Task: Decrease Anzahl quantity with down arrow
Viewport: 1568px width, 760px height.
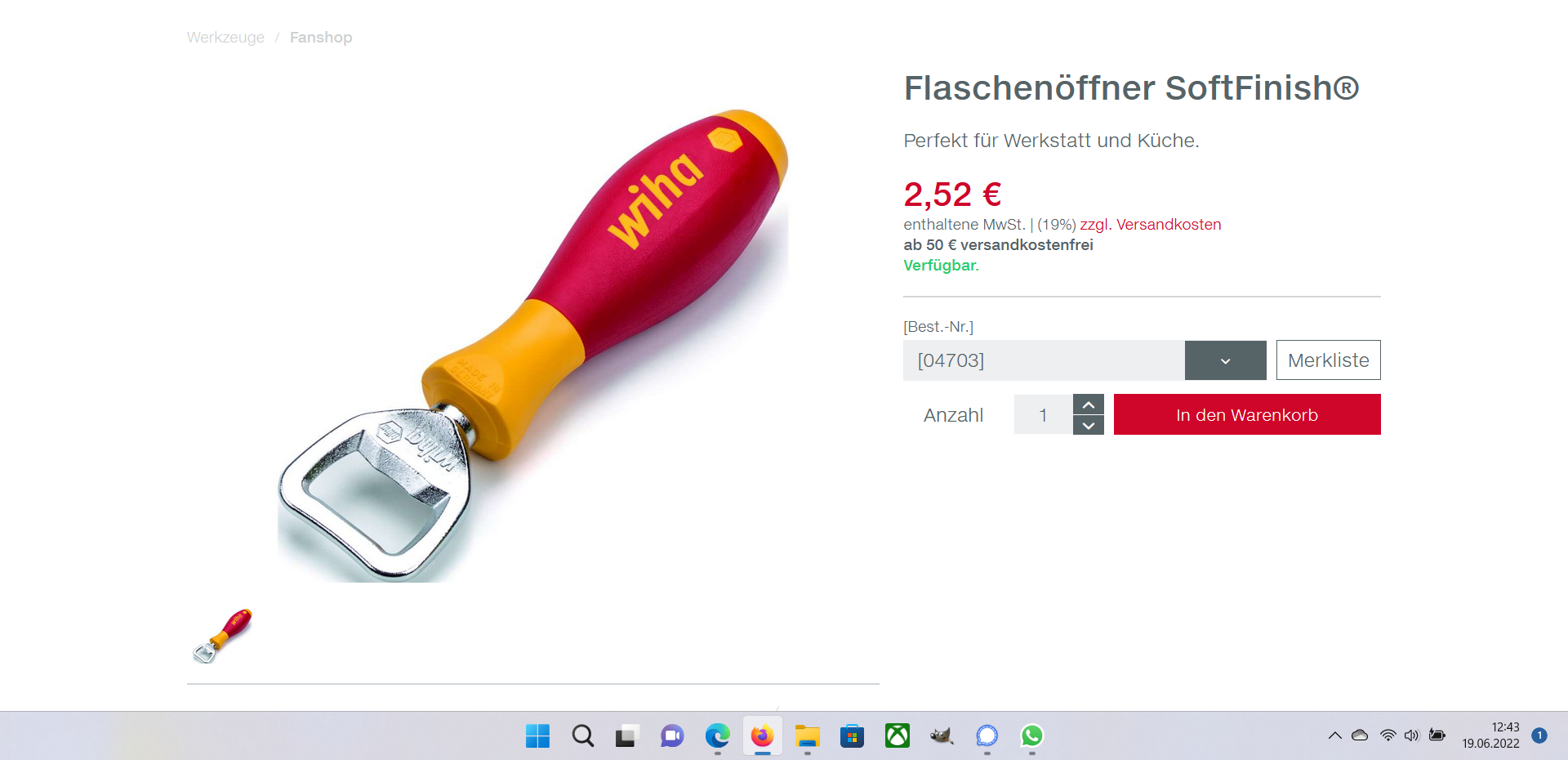Action: click(x=1088, y=425)
